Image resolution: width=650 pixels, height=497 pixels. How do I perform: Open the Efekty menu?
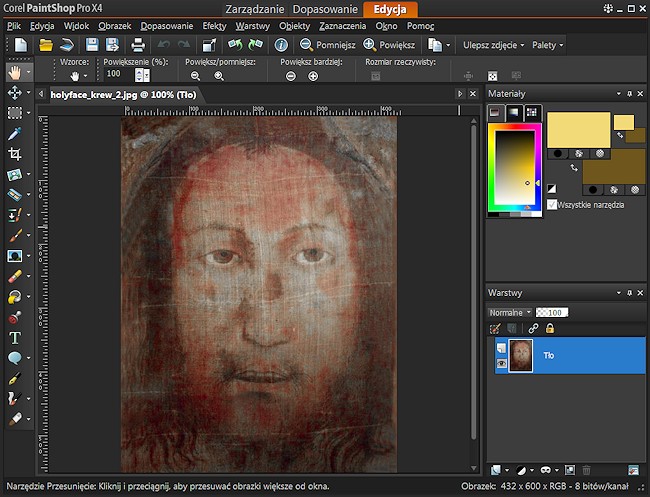point(214,26)
